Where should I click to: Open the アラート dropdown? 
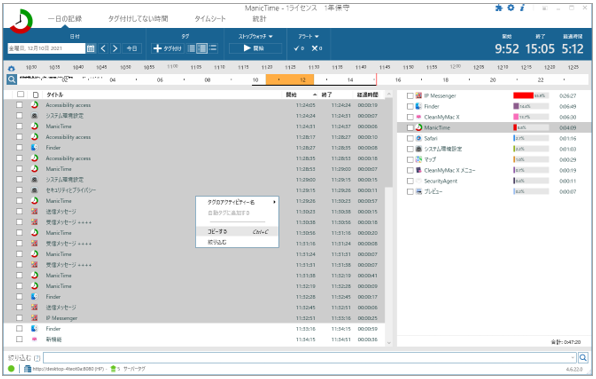point(308,36)
